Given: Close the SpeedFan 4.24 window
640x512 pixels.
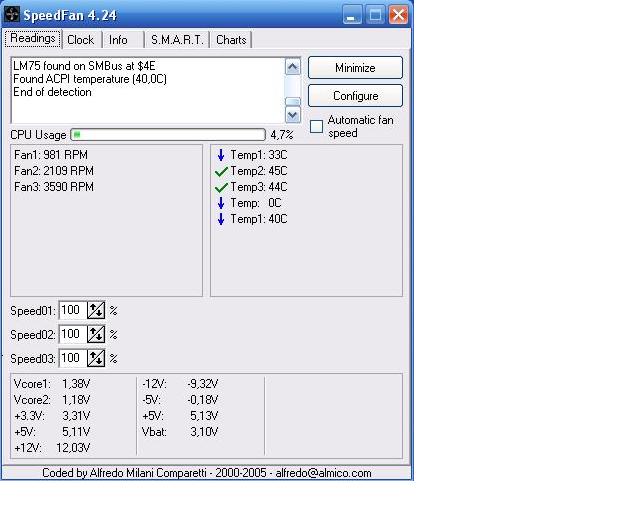Looking at the screenshot, I should coord(398,15).
